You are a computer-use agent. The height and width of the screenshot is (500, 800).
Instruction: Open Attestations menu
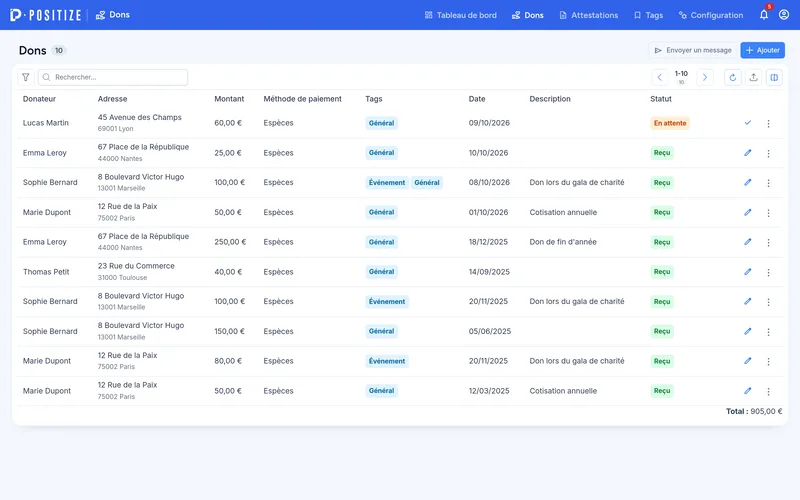pyautogui.click(x=589, y=15)
